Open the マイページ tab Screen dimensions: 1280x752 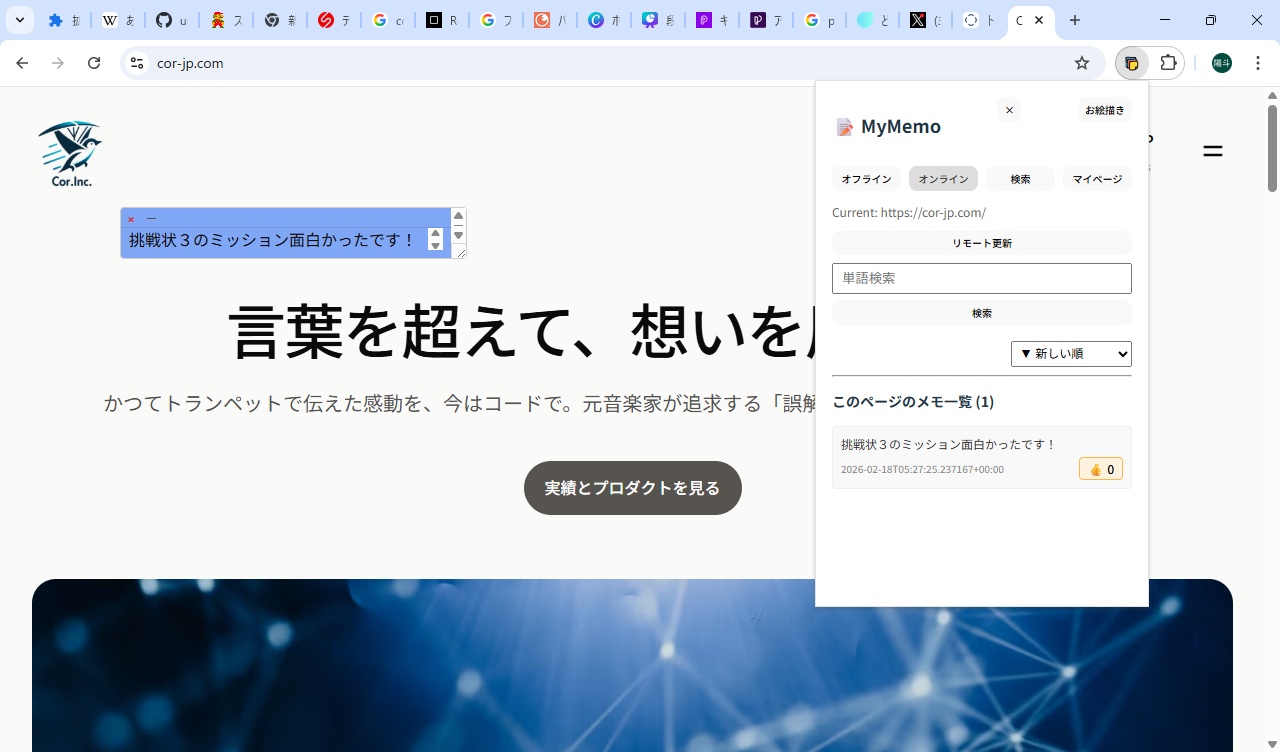click(1097, 178)
